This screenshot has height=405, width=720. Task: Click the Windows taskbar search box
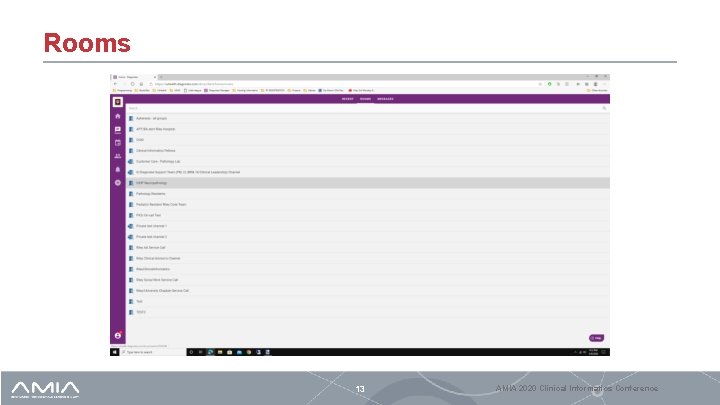[x=153, y=352]
